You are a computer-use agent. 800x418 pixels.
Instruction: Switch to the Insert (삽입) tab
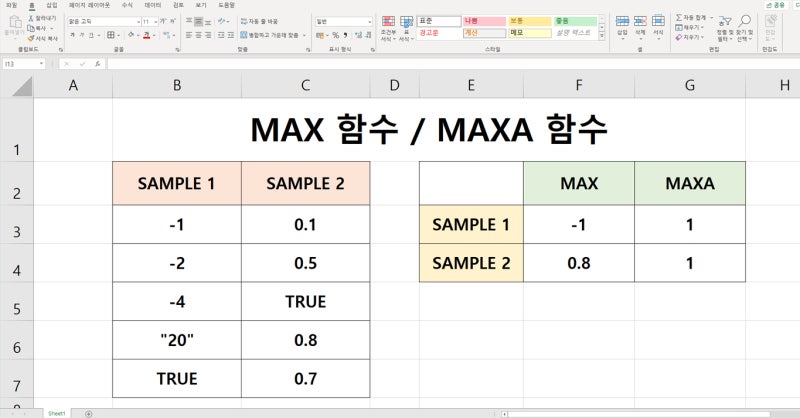click(x=52, y=5)
